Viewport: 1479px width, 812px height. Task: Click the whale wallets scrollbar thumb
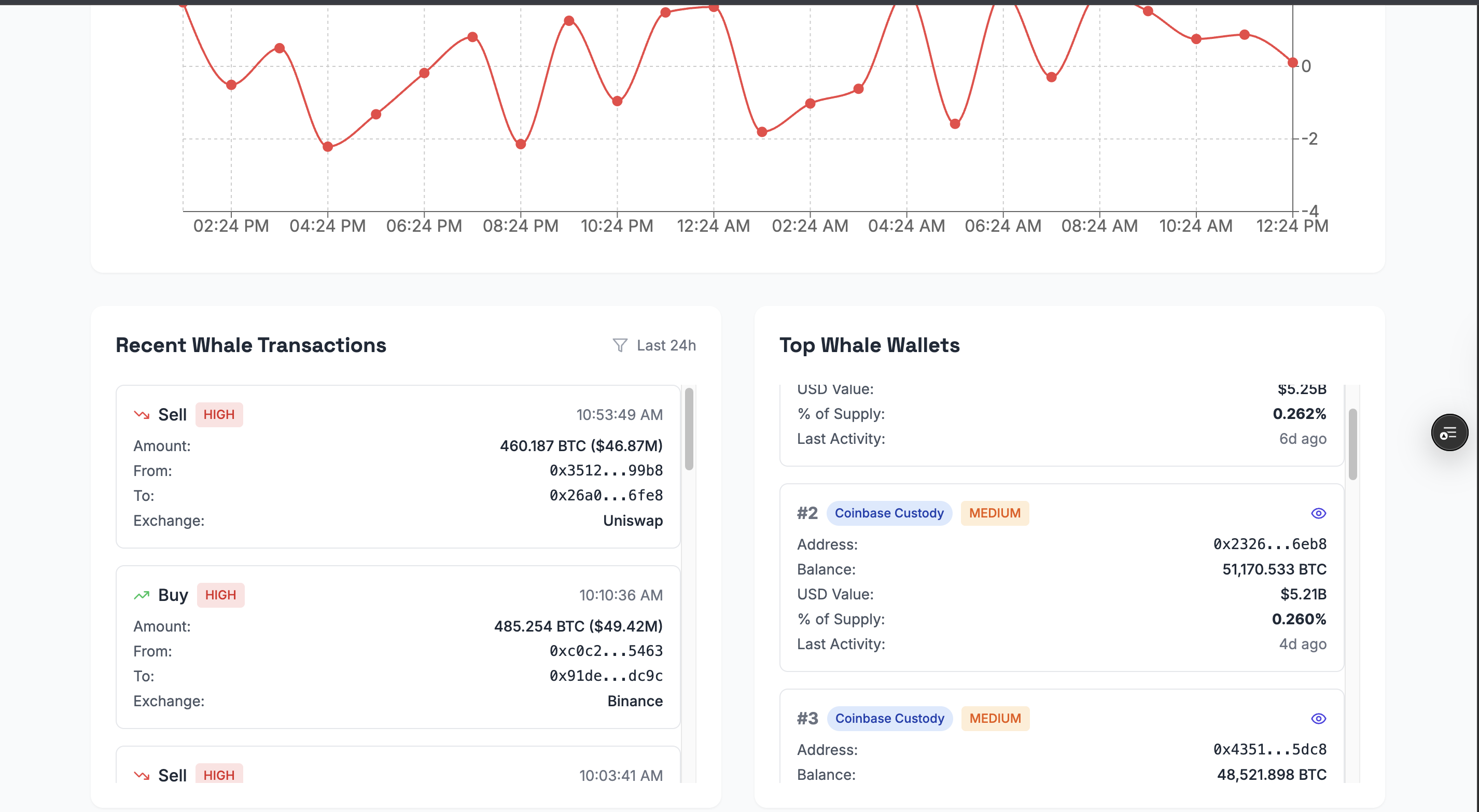point(1352,444)
